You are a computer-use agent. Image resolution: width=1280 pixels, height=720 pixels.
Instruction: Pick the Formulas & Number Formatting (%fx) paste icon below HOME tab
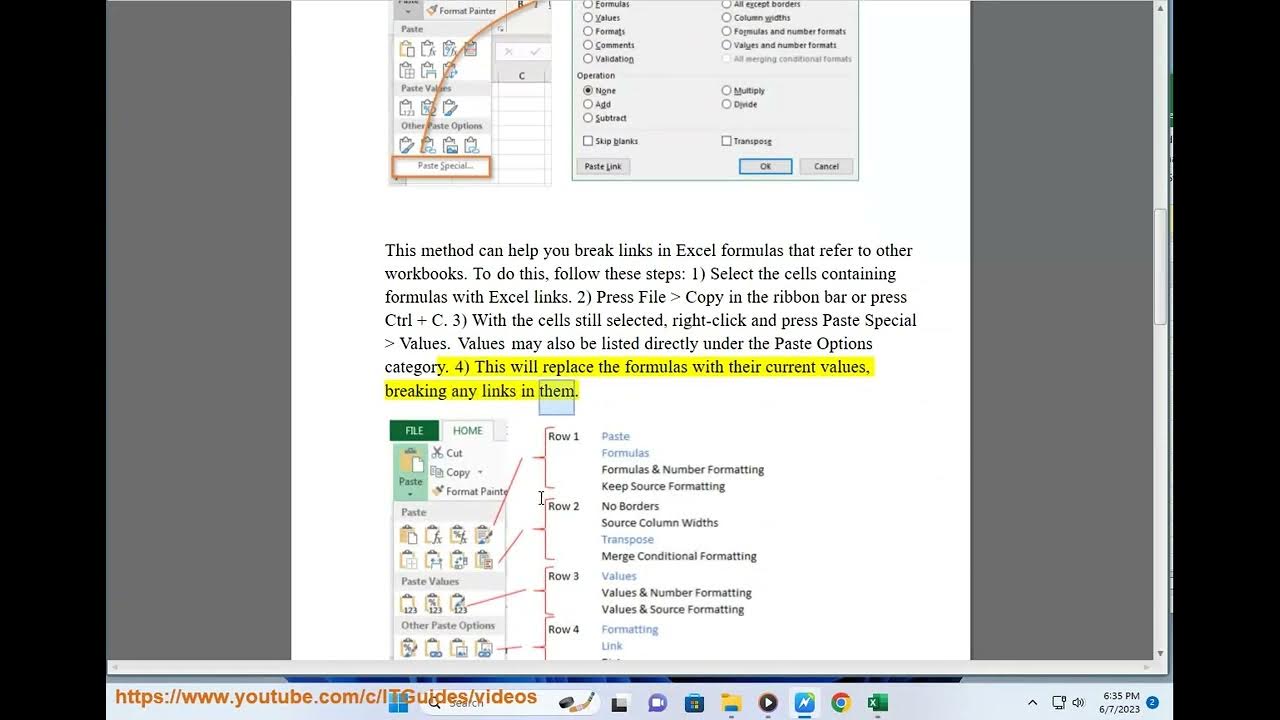[458, 535]
